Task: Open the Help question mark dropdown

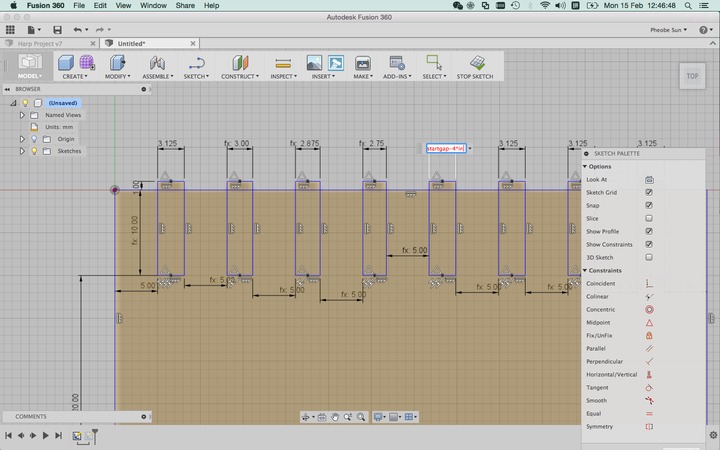Action: point(705,30)
